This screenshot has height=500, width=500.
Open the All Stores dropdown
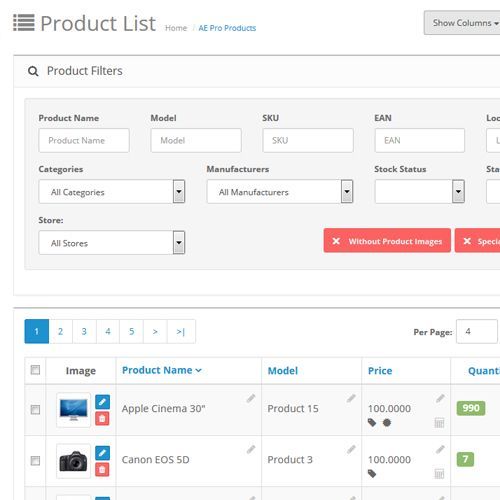click(112, 243)
